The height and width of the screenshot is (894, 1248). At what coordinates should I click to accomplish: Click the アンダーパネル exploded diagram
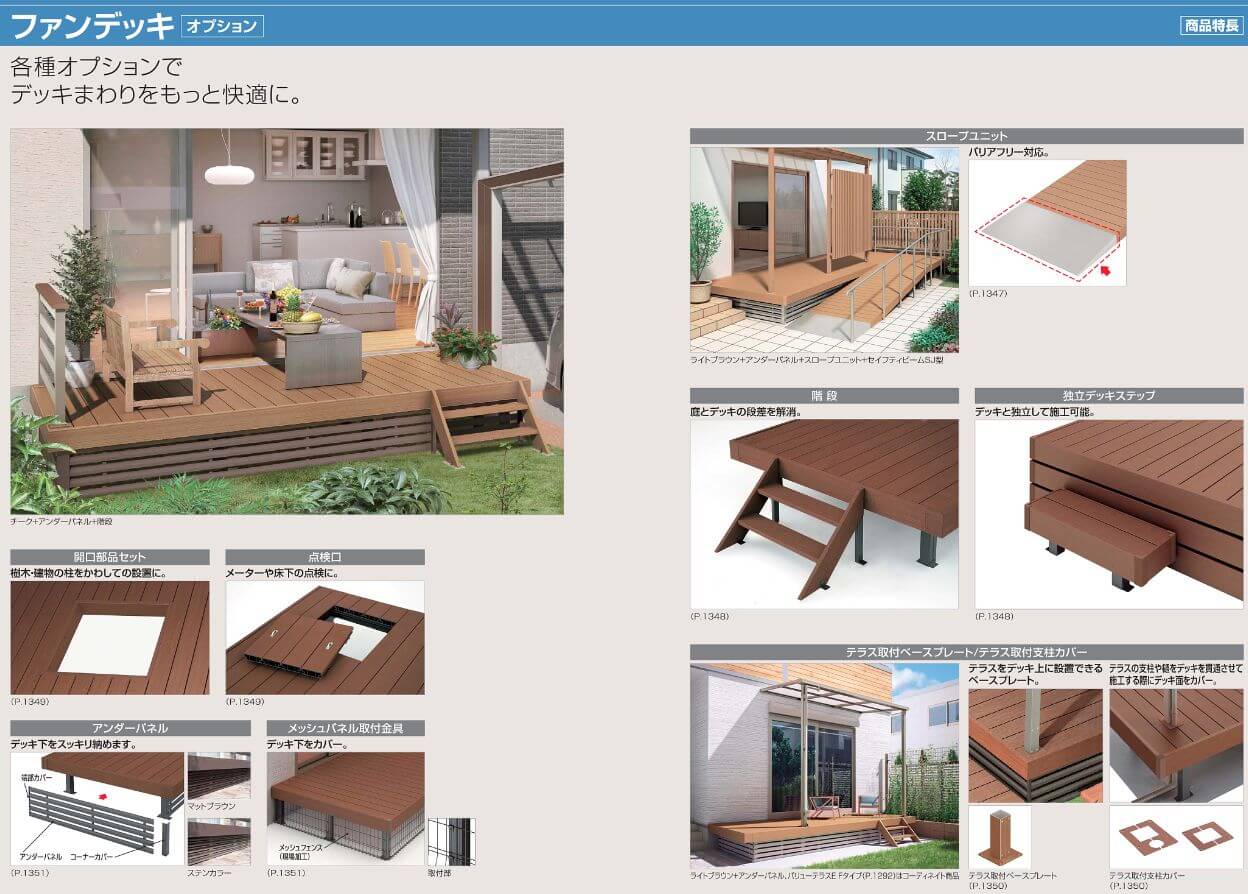pos(97,808)
